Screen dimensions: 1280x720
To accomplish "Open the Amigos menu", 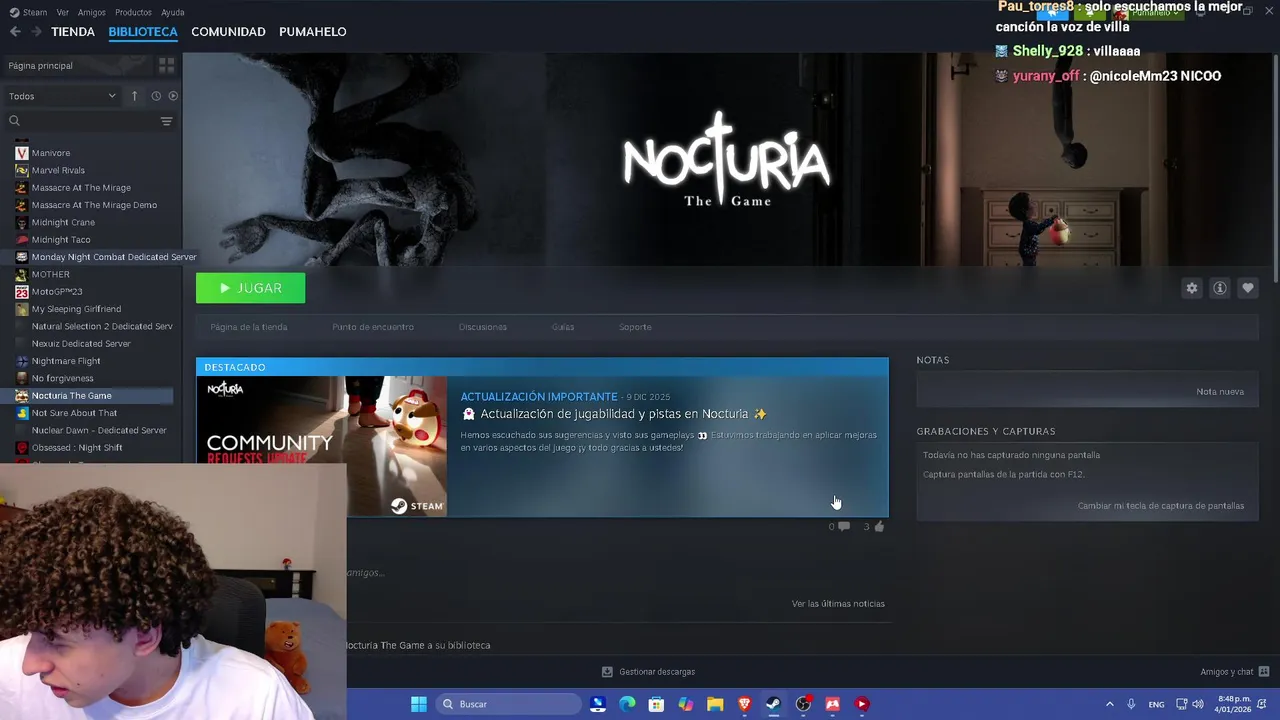I will [x=92, y=12].
